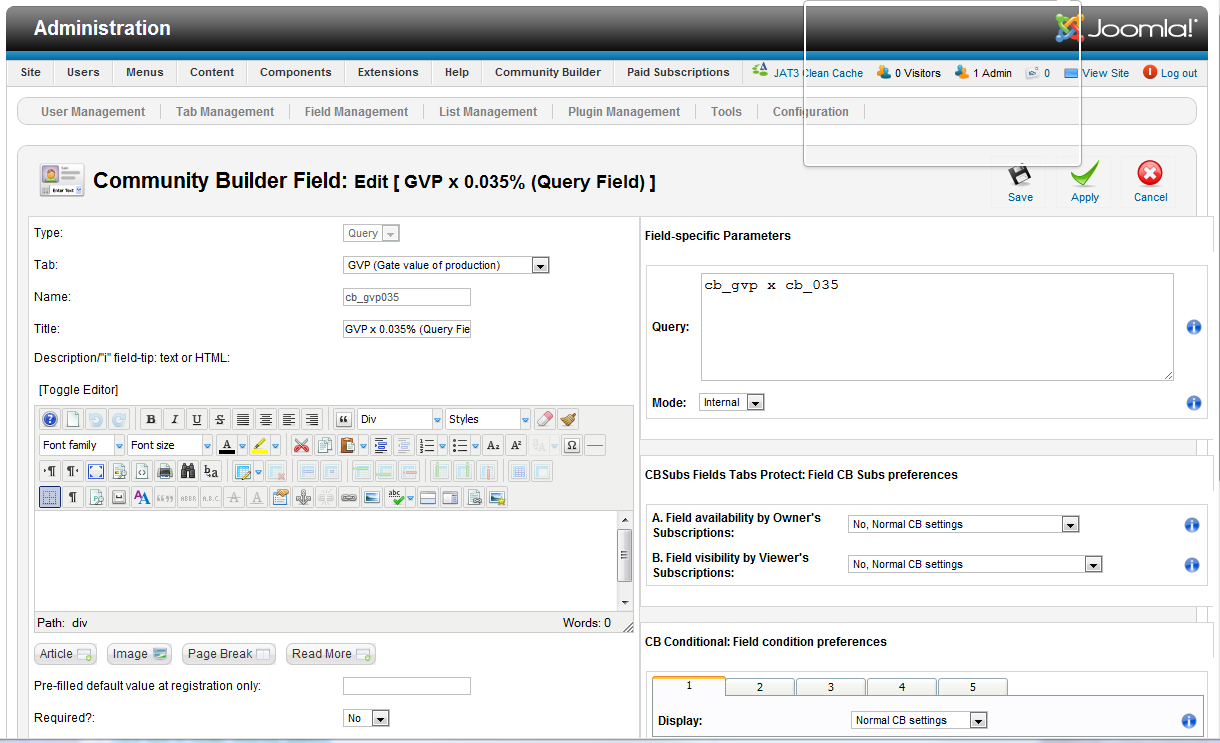The width and height of the screenshot is (1220, 743).
Task: Open the Paid Subscriptions menu
Action: (x=678, y=72)
